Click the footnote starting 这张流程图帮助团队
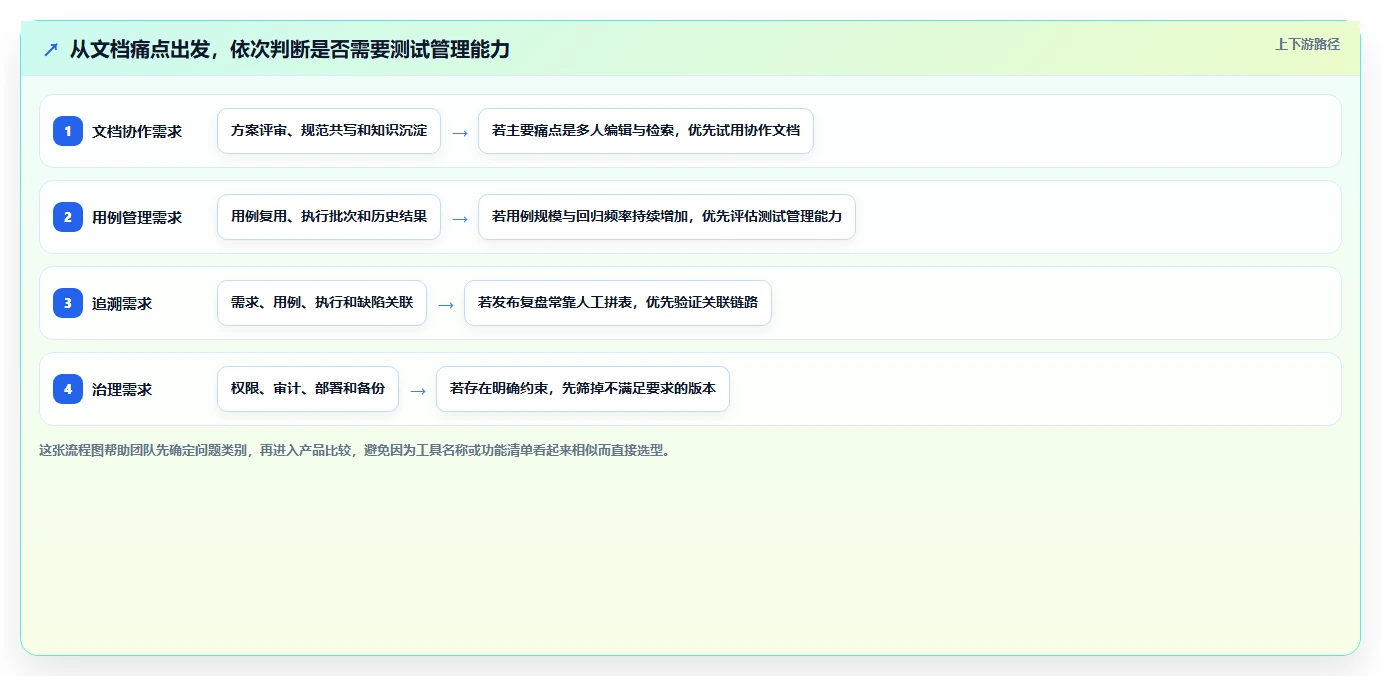This screenshot has width=1381, height=676. pos(354,450)
